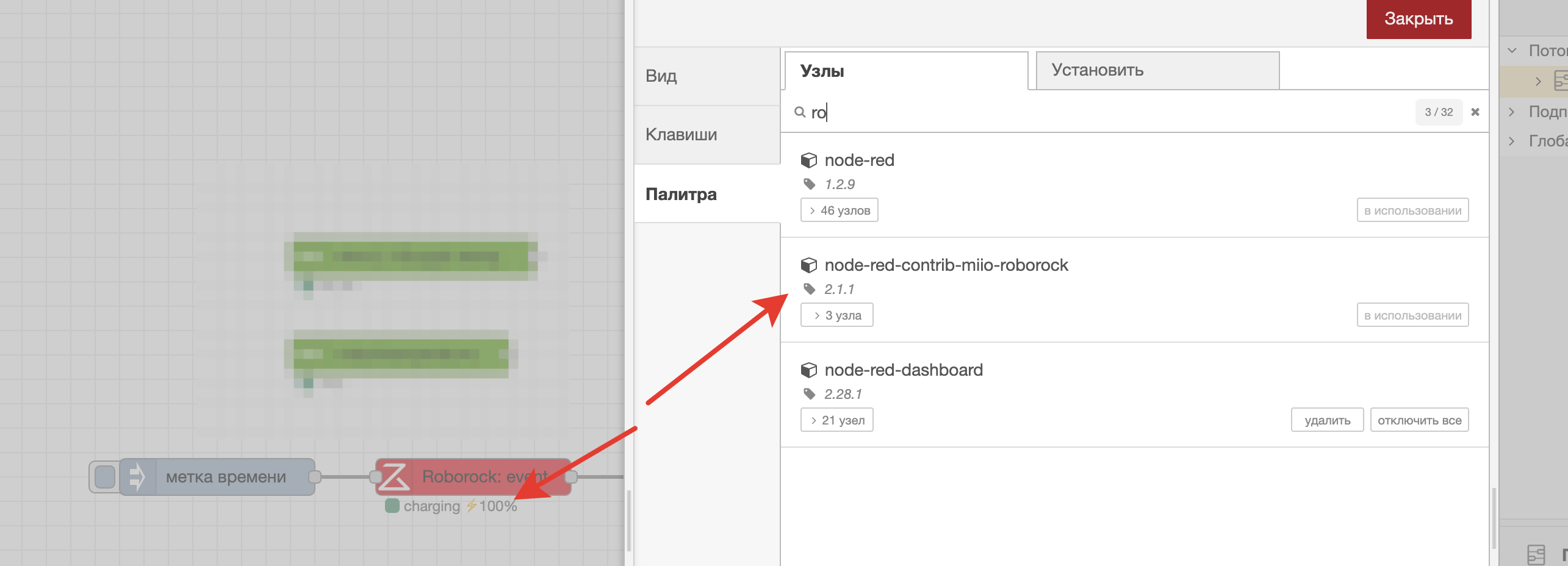
Task: Expand the '46 узлов' node list
Action: click(839, 210)
